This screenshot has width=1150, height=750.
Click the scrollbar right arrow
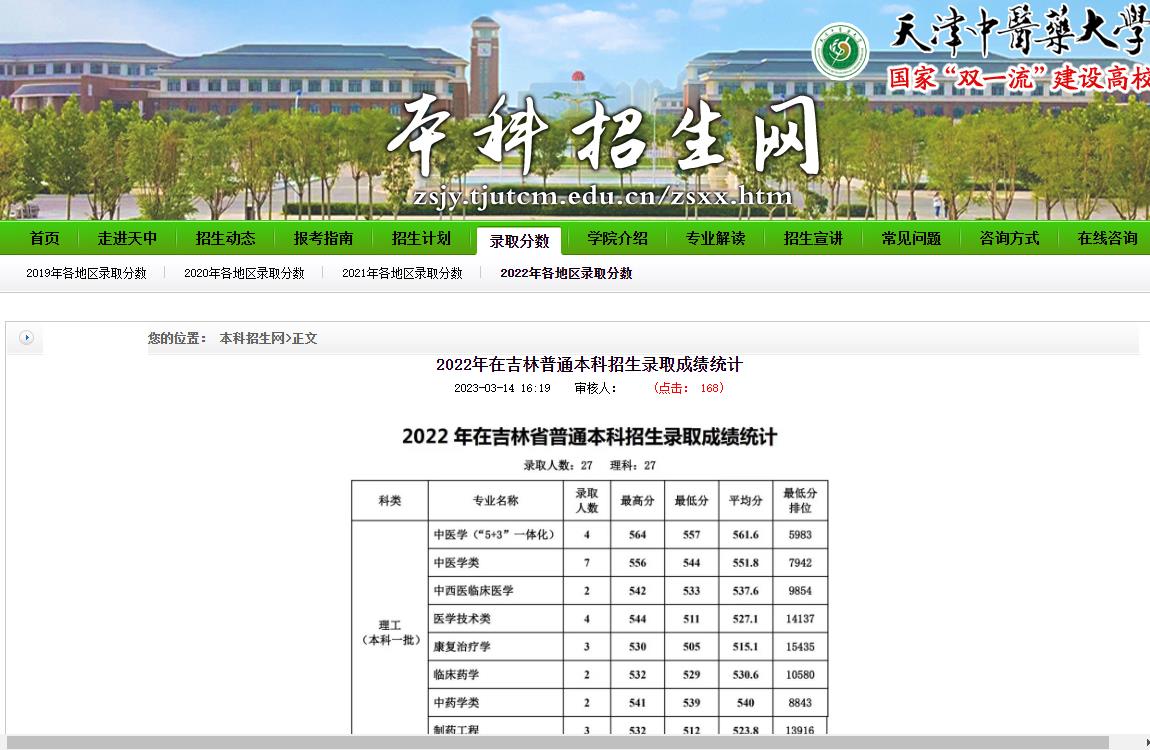[x=1146, y=743]
